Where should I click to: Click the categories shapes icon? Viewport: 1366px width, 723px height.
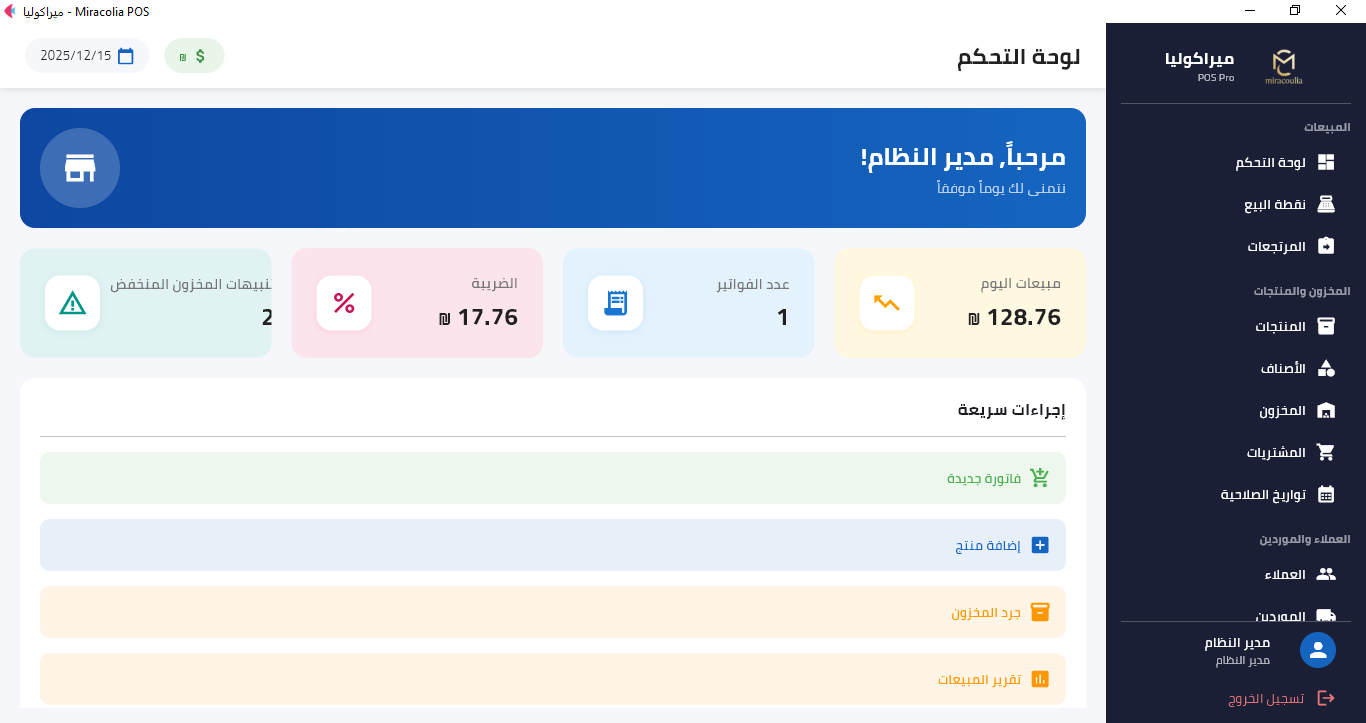pyautogui.click(x=1326, y=369)
